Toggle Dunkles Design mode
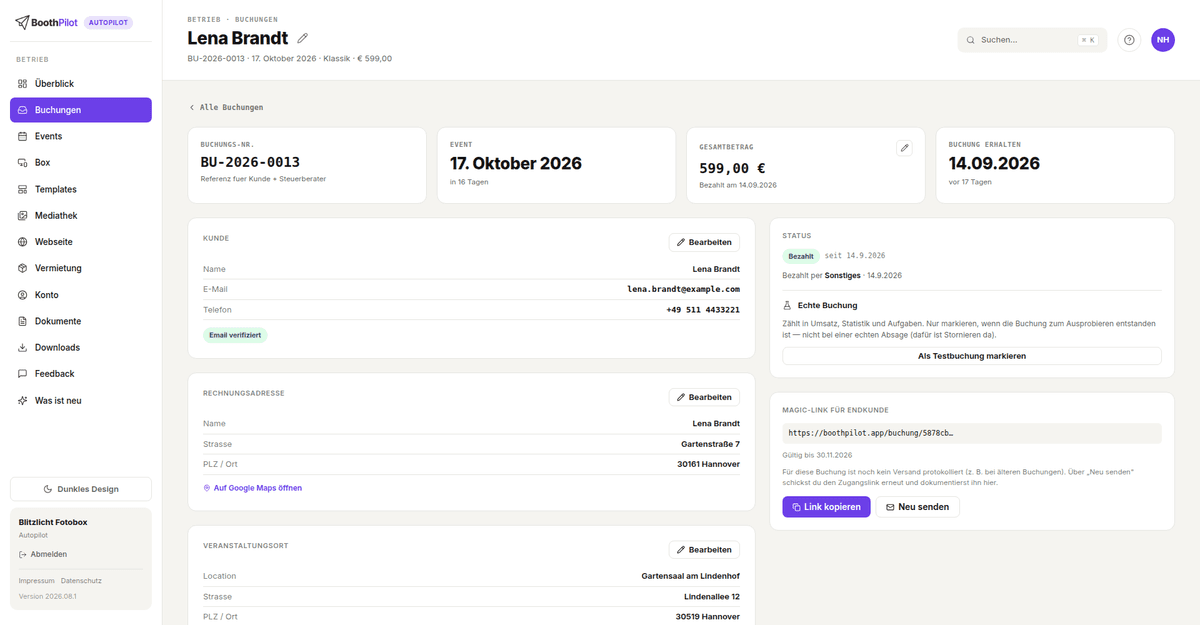 click(81, 489)
